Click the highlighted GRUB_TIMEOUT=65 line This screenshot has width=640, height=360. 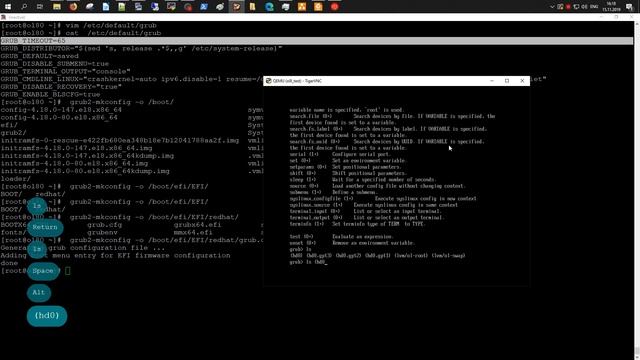317,41
